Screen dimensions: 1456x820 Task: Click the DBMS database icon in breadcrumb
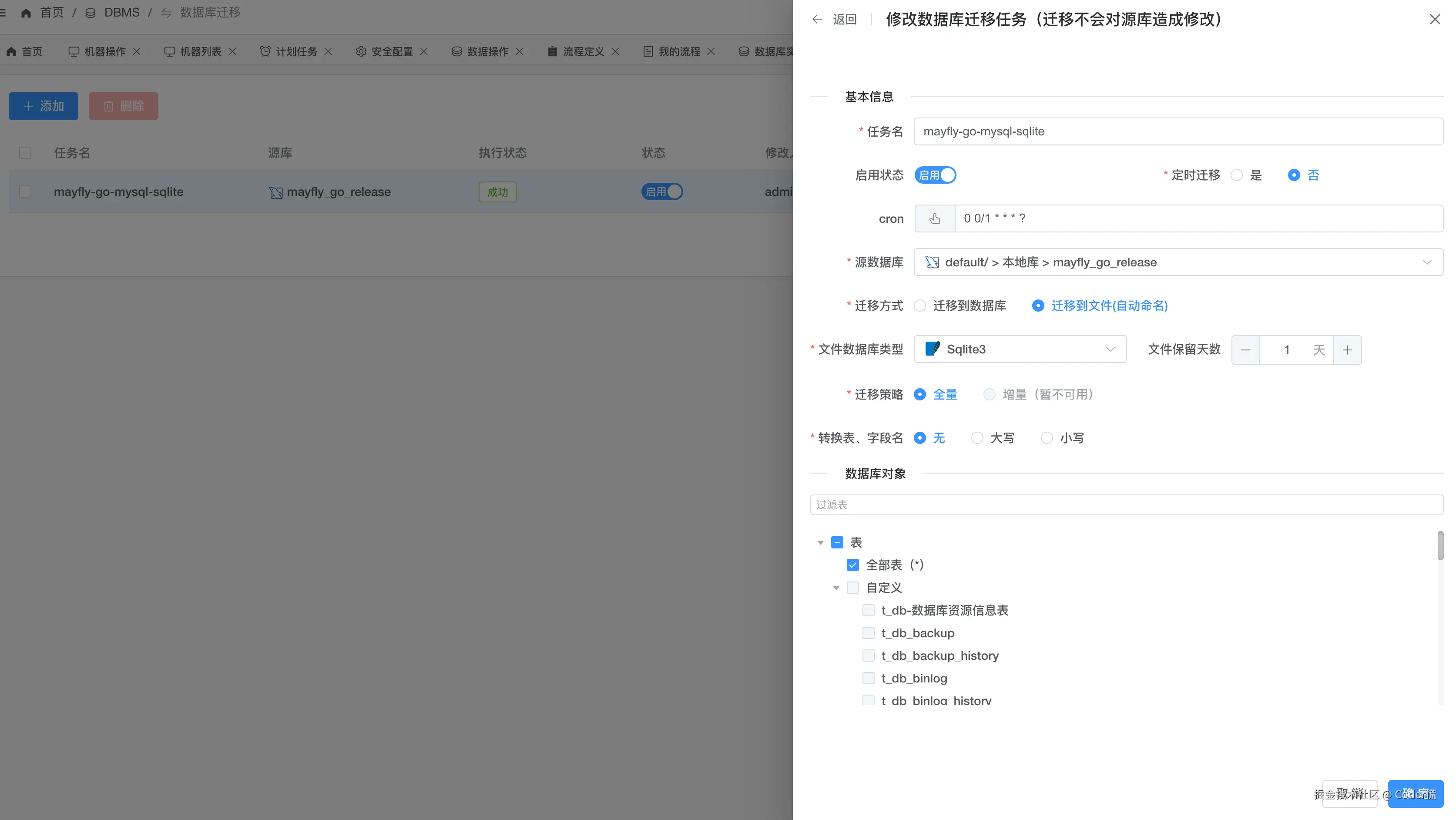tap(91, 13)
